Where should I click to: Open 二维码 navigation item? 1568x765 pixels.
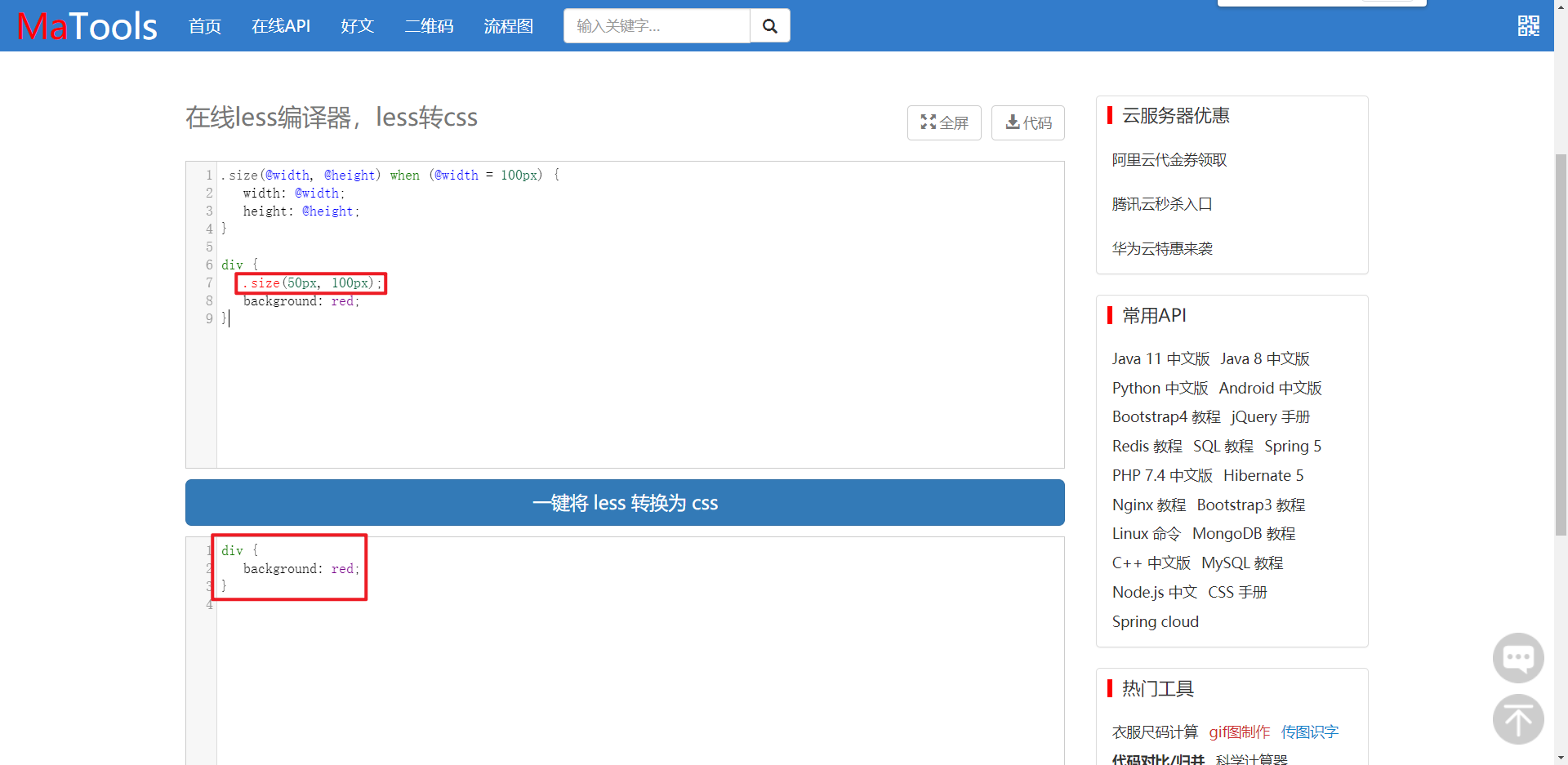tap(429, 26)
